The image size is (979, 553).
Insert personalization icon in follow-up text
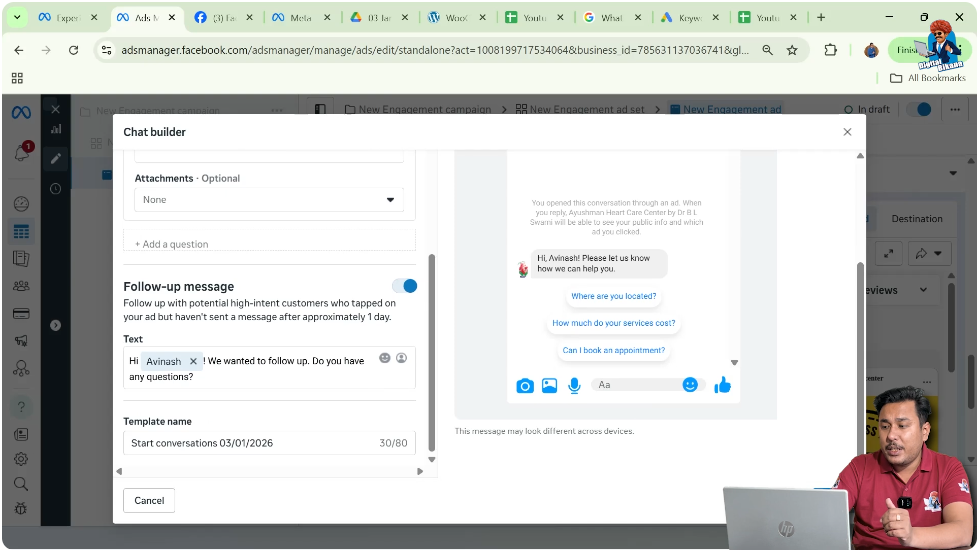[401, 358]
